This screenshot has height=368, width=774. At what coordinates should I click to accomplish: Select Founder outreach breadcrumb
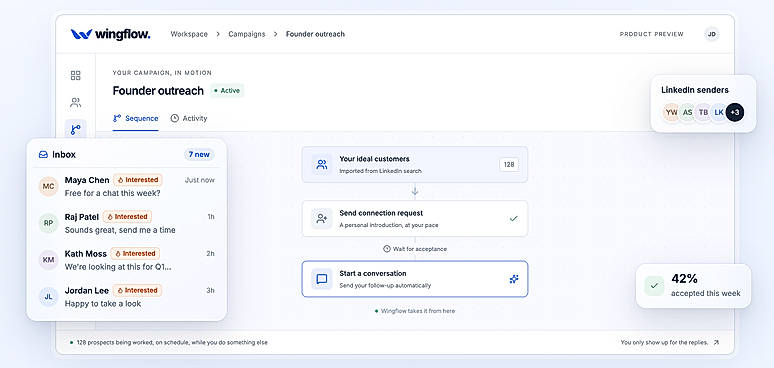315,34
